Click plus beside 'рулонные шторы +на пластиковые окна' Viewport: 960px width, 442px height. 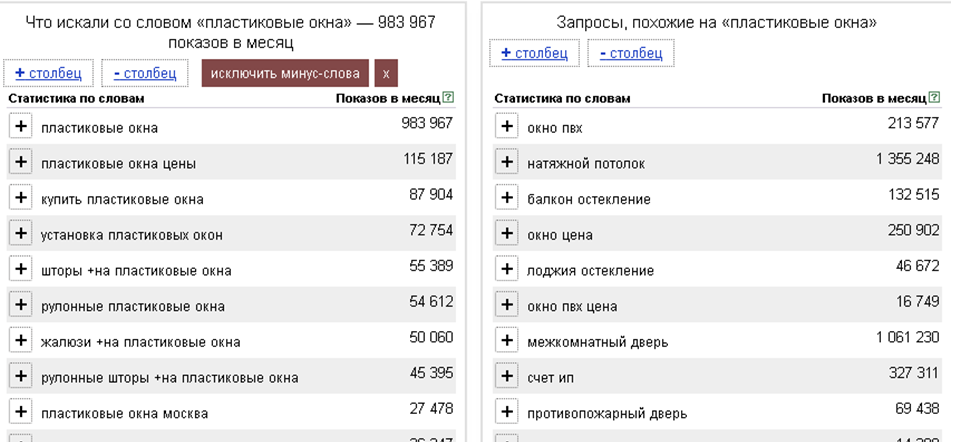click(x=21, y=375)
